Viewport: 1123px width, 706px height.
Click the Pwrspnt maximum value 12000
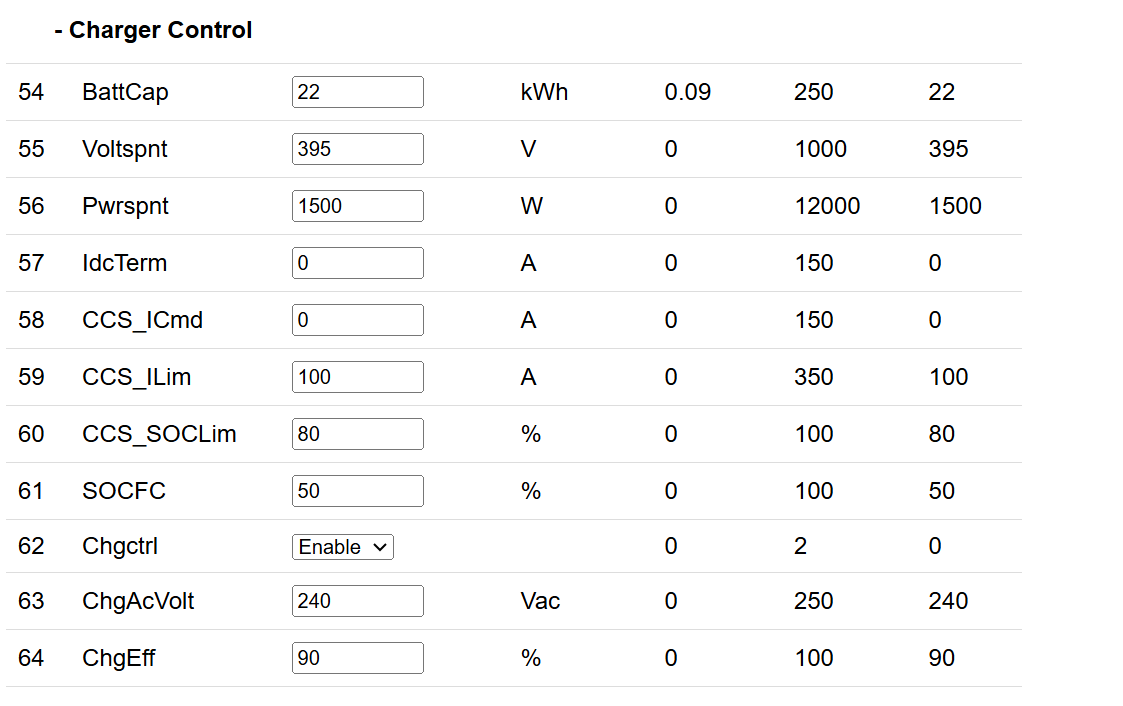[x=827, y=206]
